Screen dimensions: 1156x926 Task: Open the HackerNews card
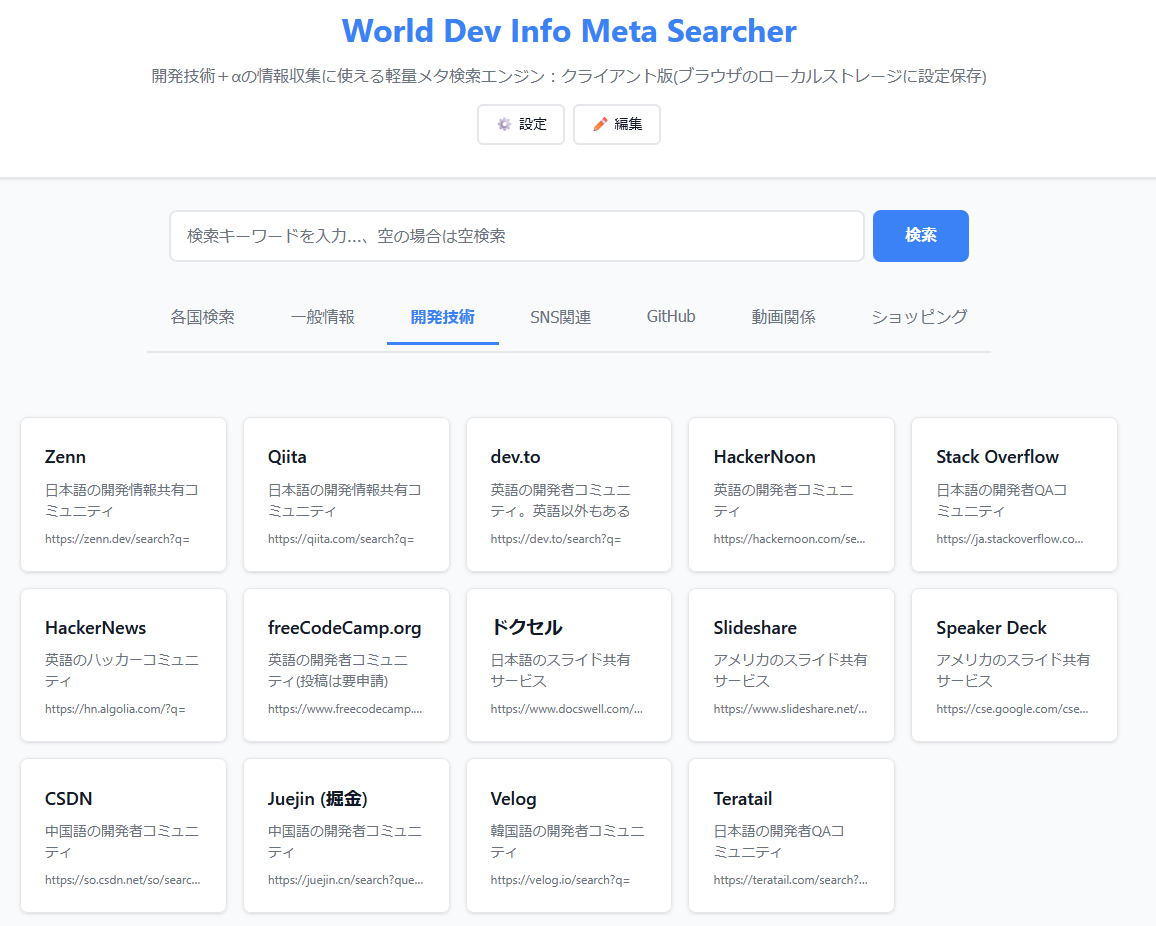[x=123, y=664]
